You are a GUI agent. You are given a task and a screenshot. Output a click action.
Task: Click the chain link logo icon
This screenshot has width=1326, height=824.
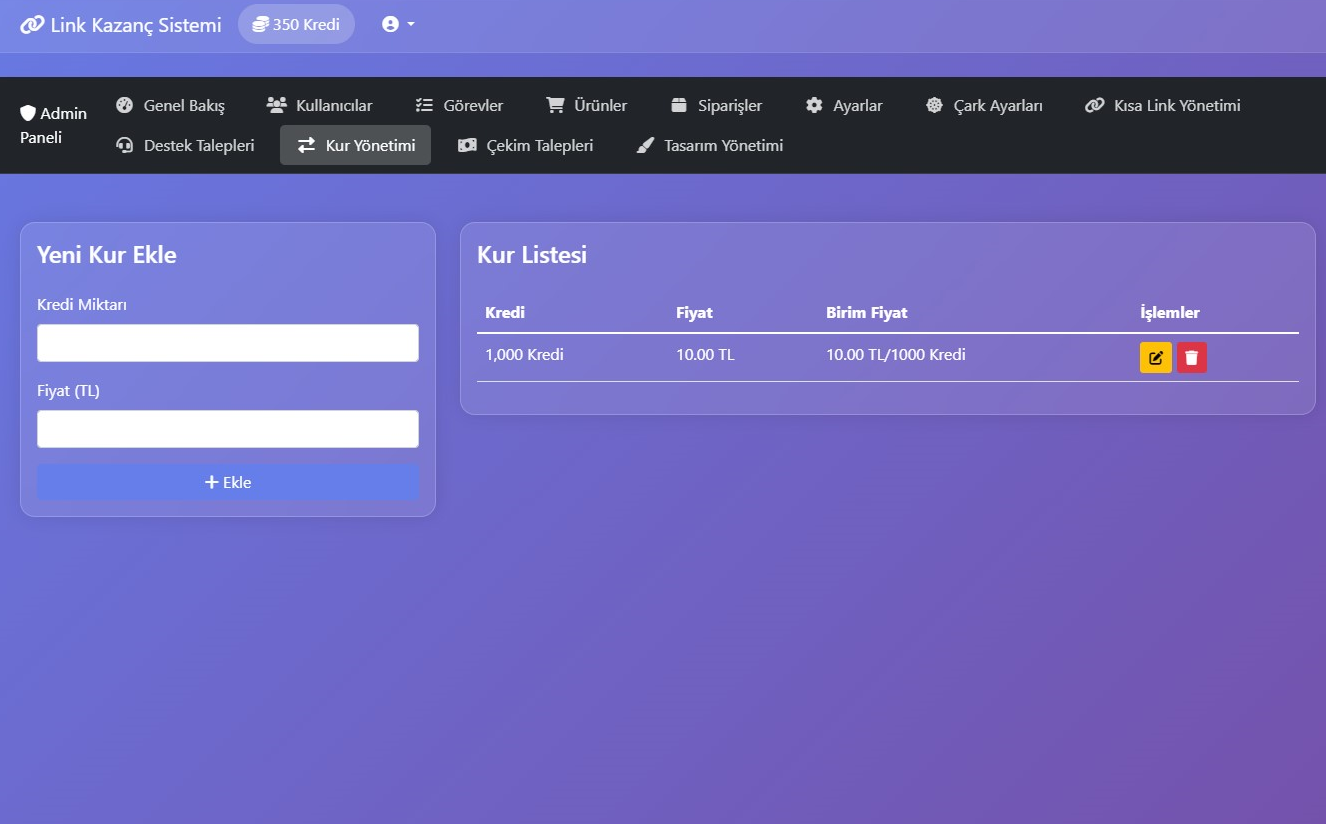[32, 25]
